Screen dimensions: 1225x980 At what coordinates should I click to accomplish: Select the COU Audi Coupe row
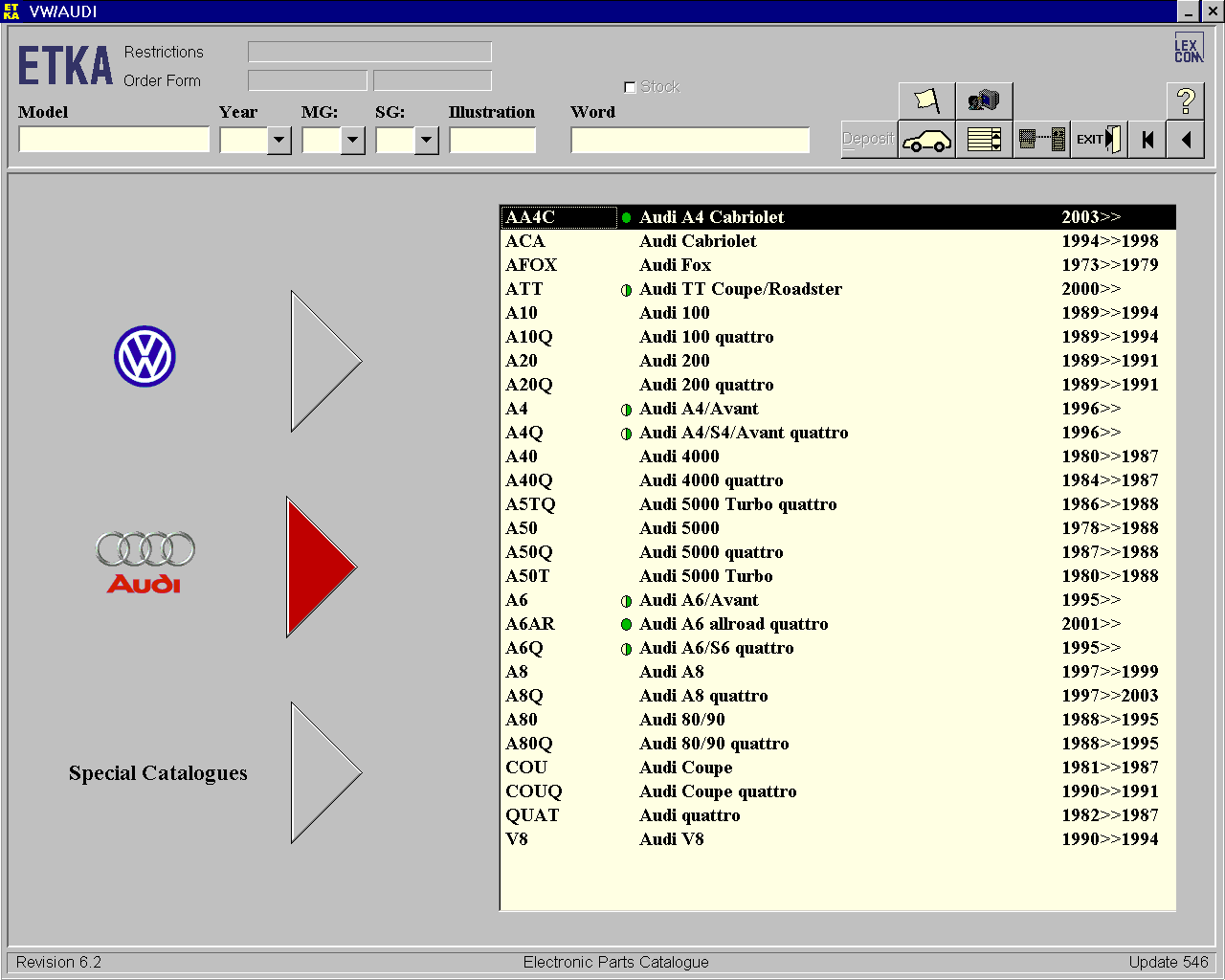pos(837,768)
